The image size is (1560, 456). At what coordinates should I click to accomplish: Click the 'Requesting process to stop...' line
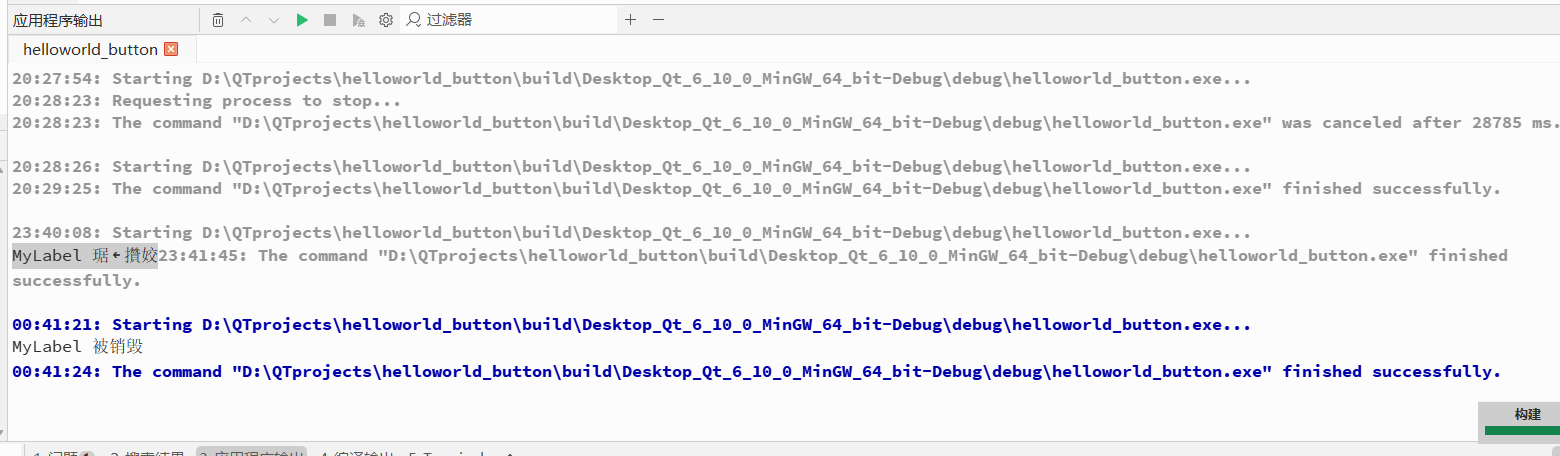206,100
